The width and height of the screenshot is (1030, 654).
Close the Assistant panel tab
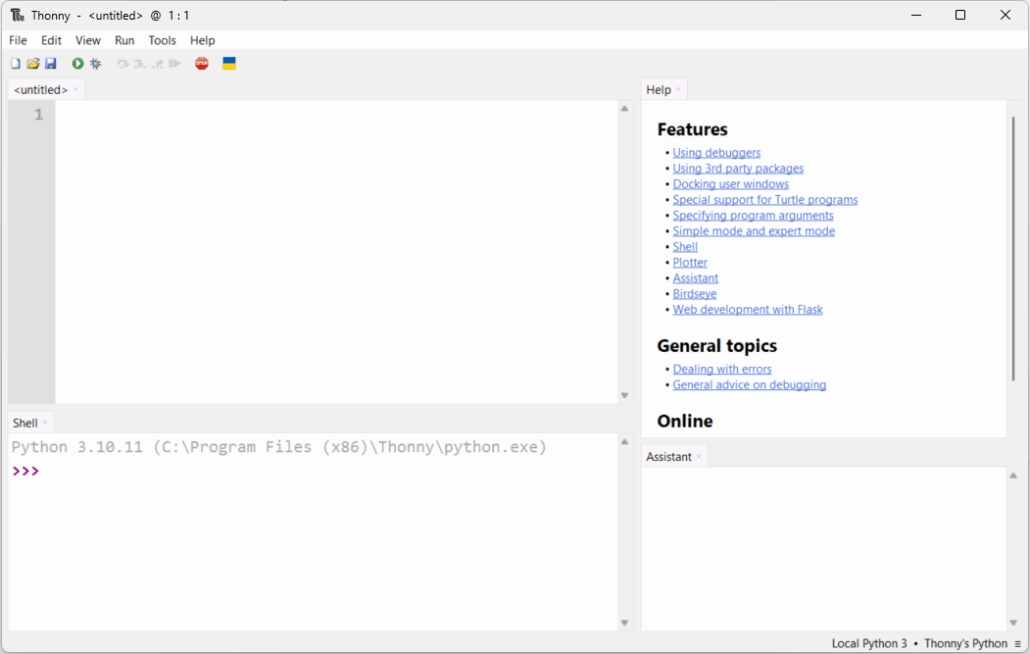click(x=699, y=456)
